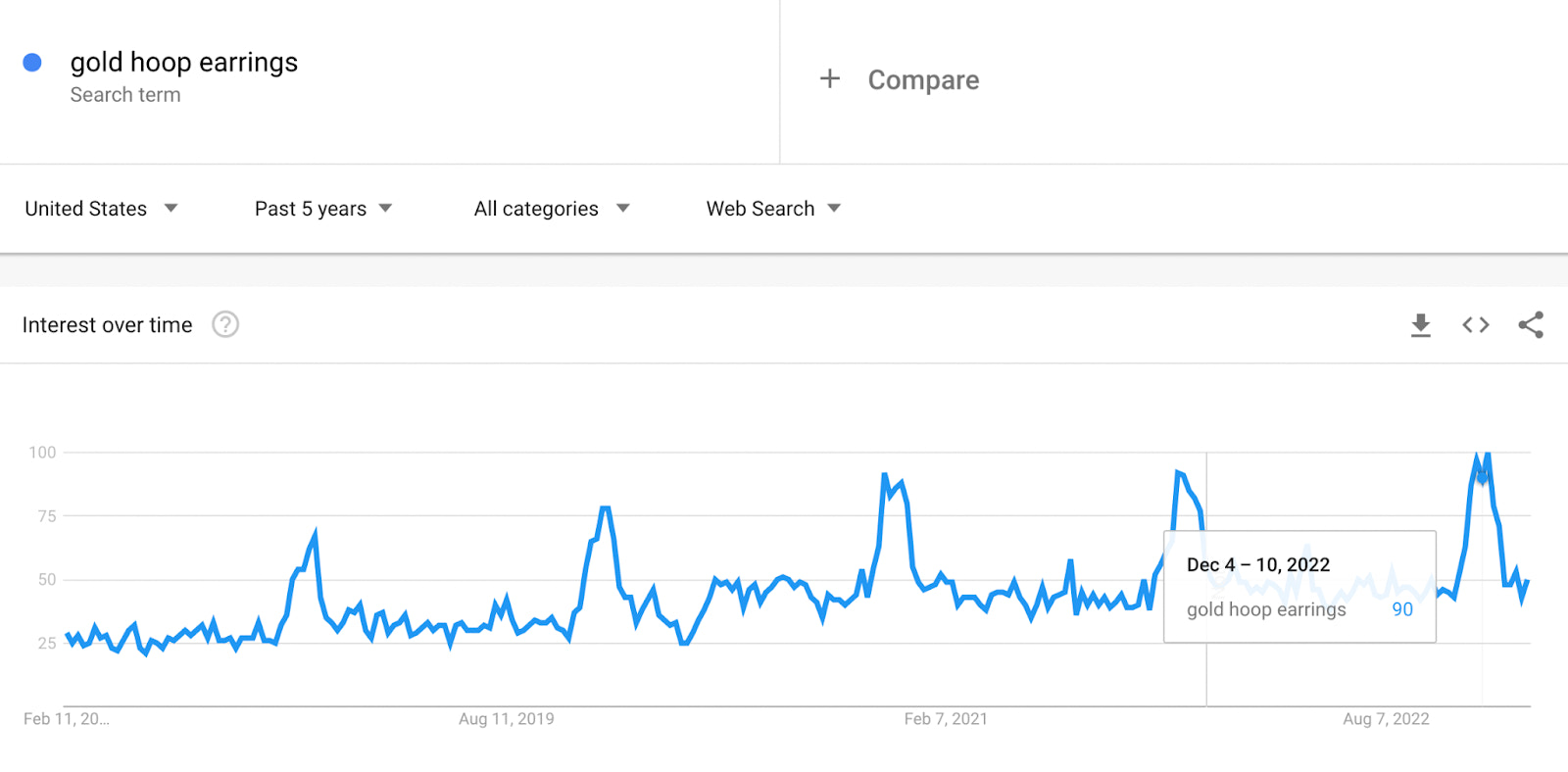Click the blue dot next to gold hoop earrings

(x=33, y=62)
